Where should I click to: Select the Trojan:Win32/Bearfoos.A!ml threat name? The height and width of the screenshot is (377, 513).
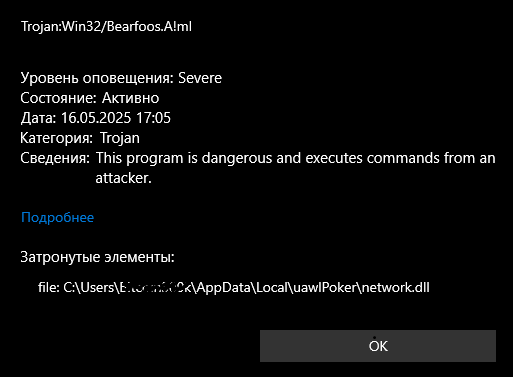click(x=106, y=26)
